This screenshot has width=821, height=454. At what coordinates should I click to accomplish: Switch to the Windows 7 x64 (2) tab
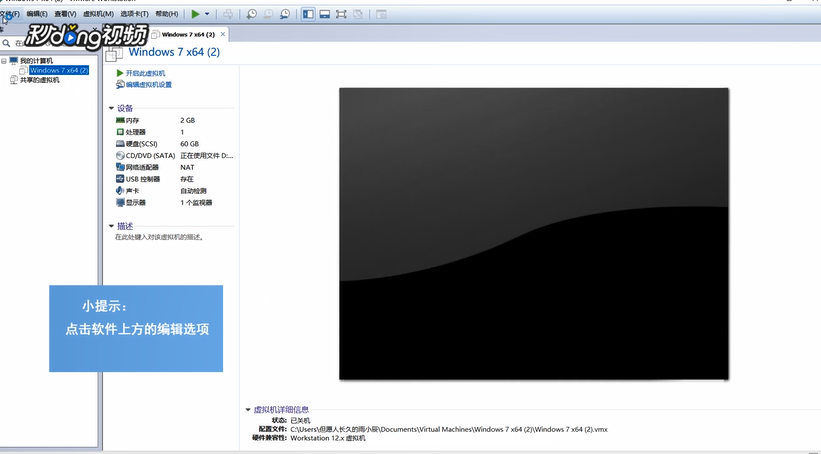[x=188, y=34]
